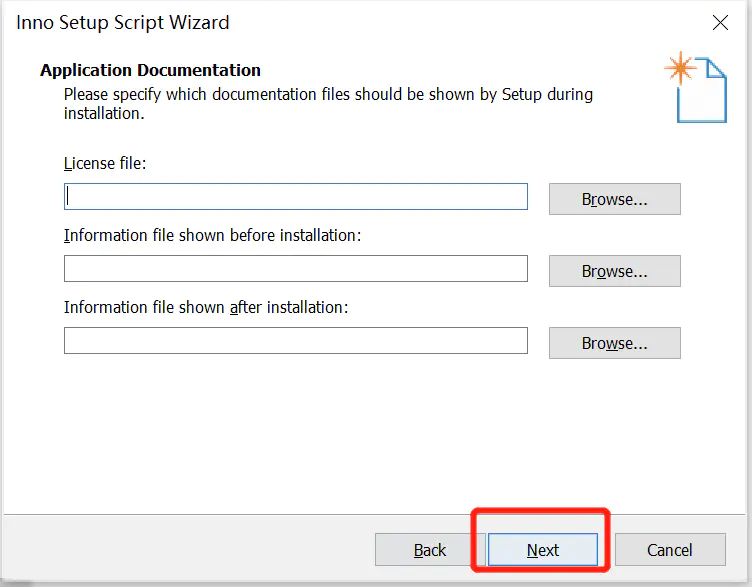
Task: Select the after-installation information file field
Action: point(296,340)
